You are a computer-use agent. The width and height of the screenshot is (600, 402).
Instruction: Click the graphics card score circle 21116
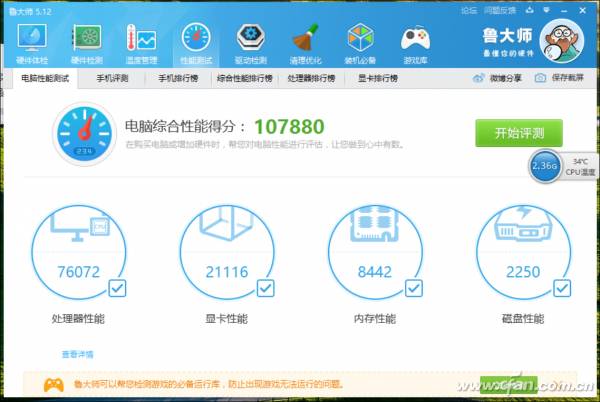[227, 252]
